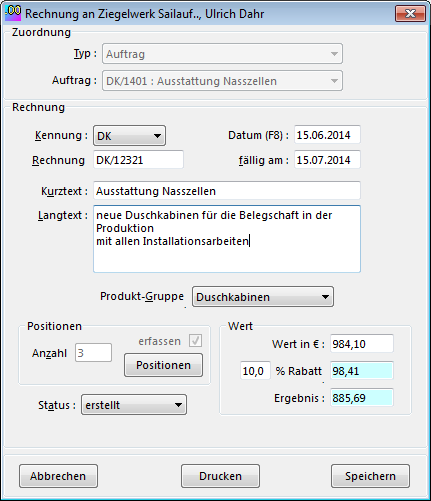Click the Rechnung number field DK/12321
This screenshot has width=431, height=501.
pos(138,160)
